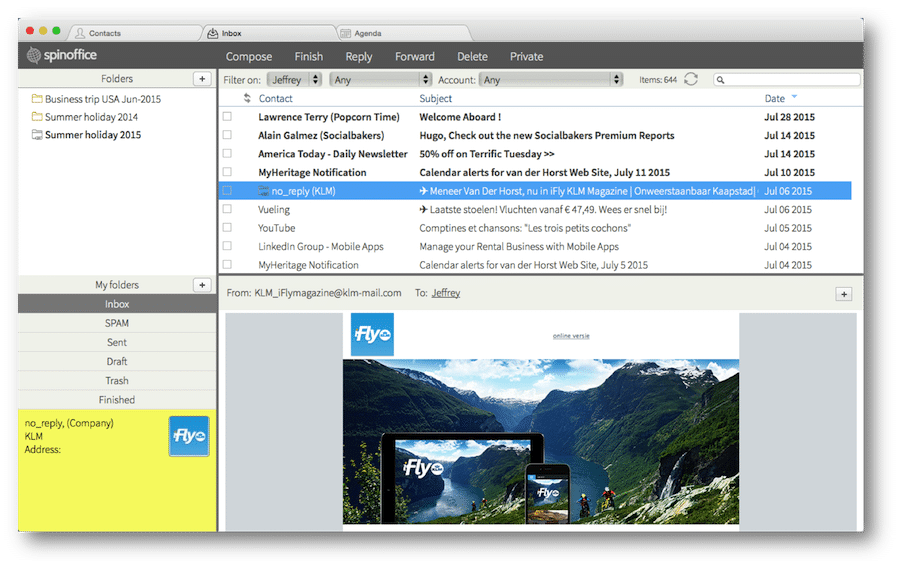Sort by Subject column header
This screenshot has height=568, width=900.
pos(435,98)
